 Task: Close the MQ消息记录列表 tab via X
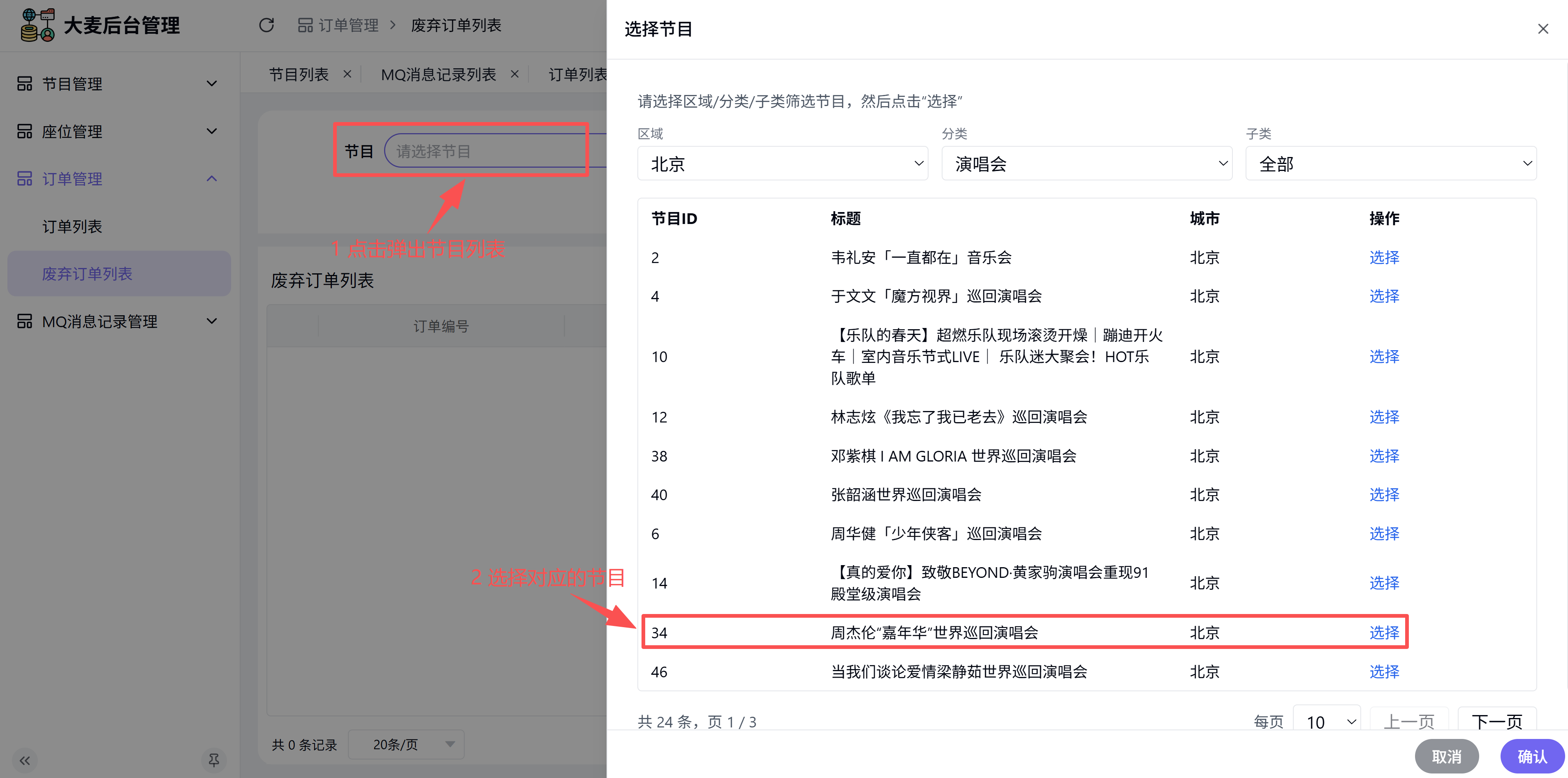point(514,74)
